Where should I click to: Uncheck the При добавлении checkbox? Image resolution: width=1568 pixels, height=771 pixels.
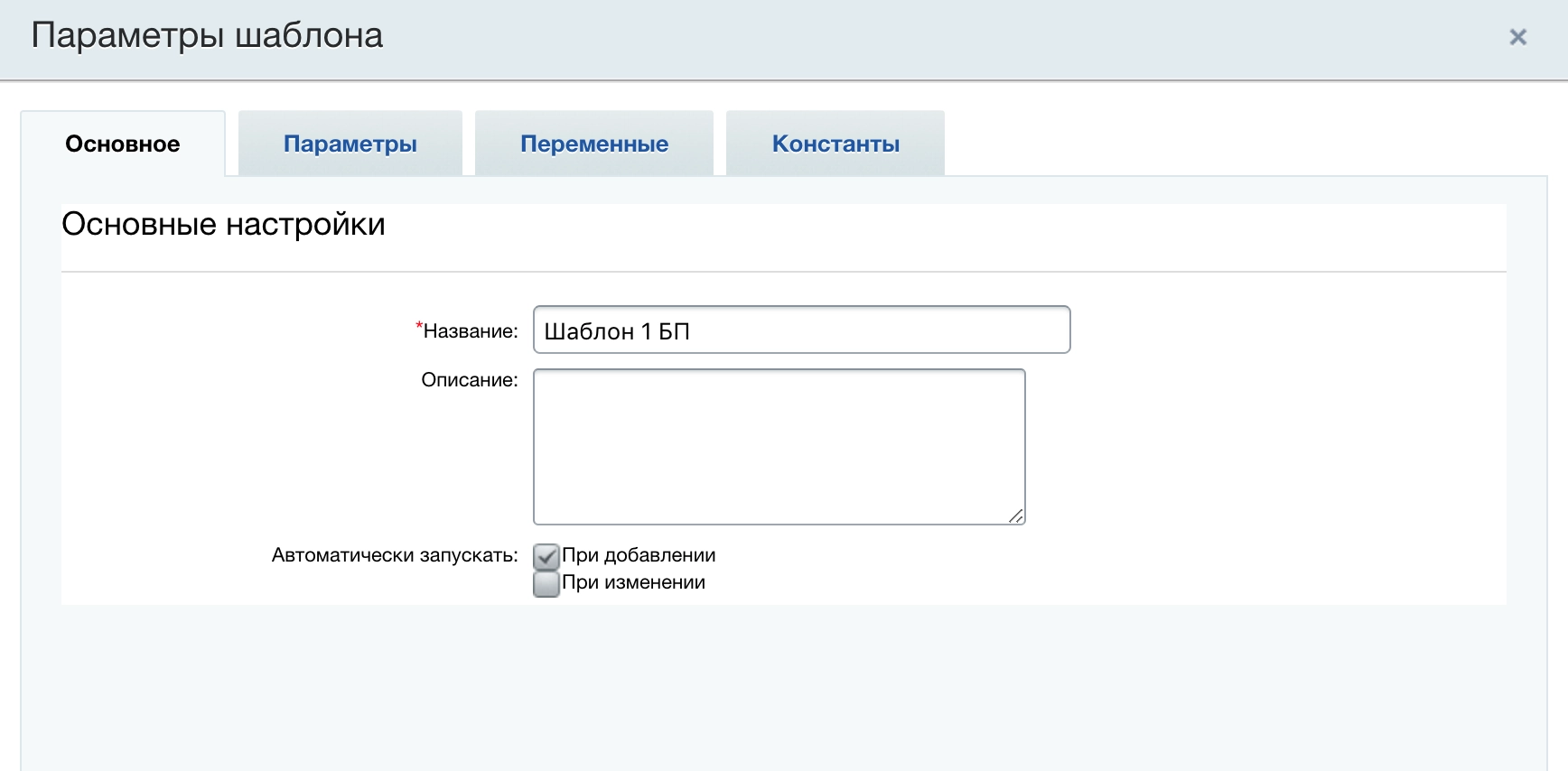coord(546,556)
